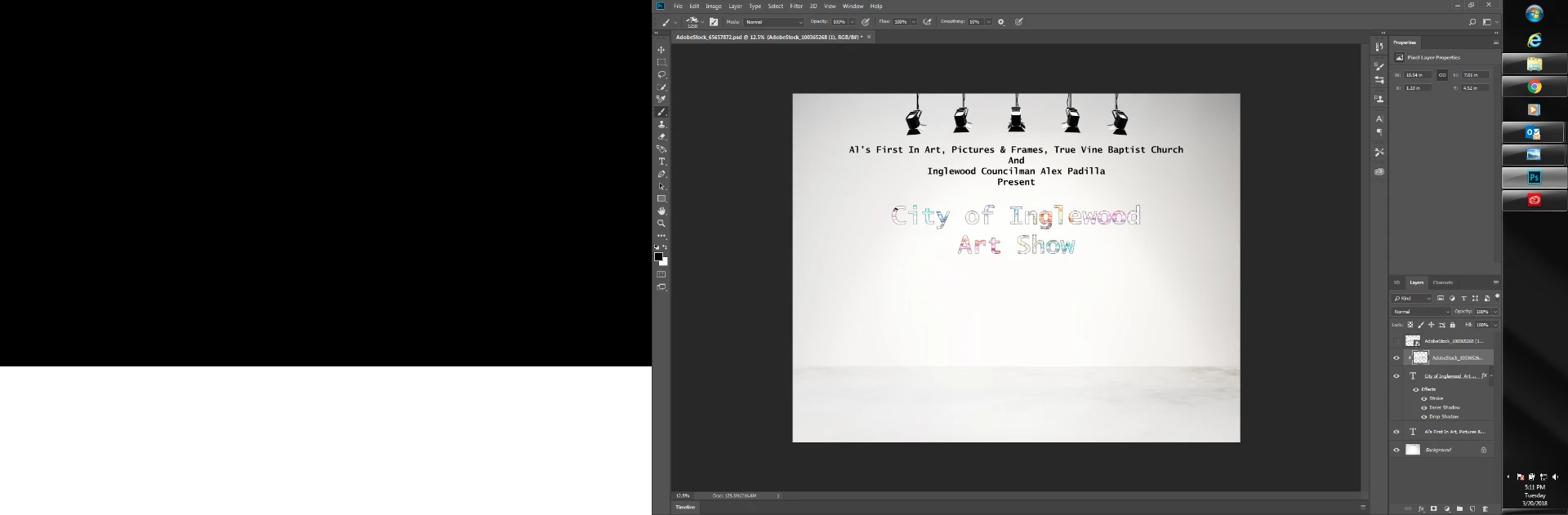
Task: Click the Add layer style fx icon
Action: tap(1422, 508)
